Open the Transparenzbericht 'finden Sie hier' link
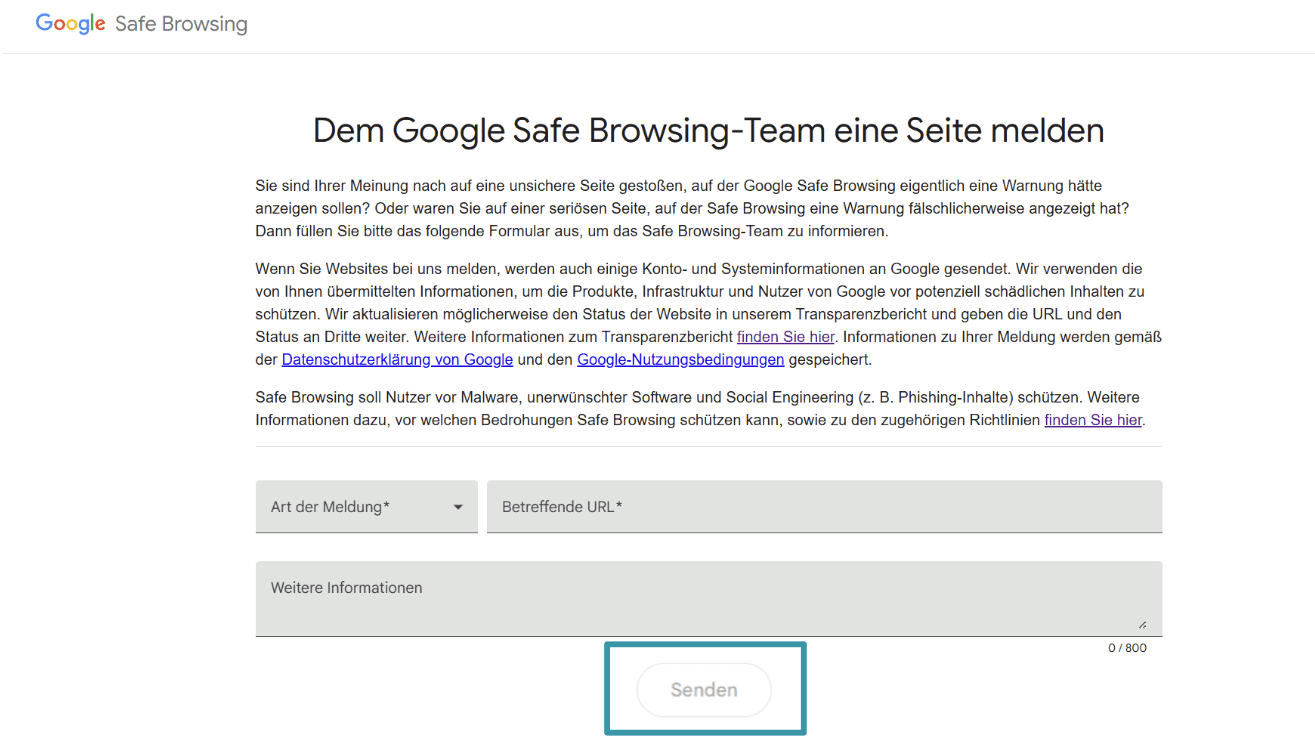 click(x=785, y=336)
